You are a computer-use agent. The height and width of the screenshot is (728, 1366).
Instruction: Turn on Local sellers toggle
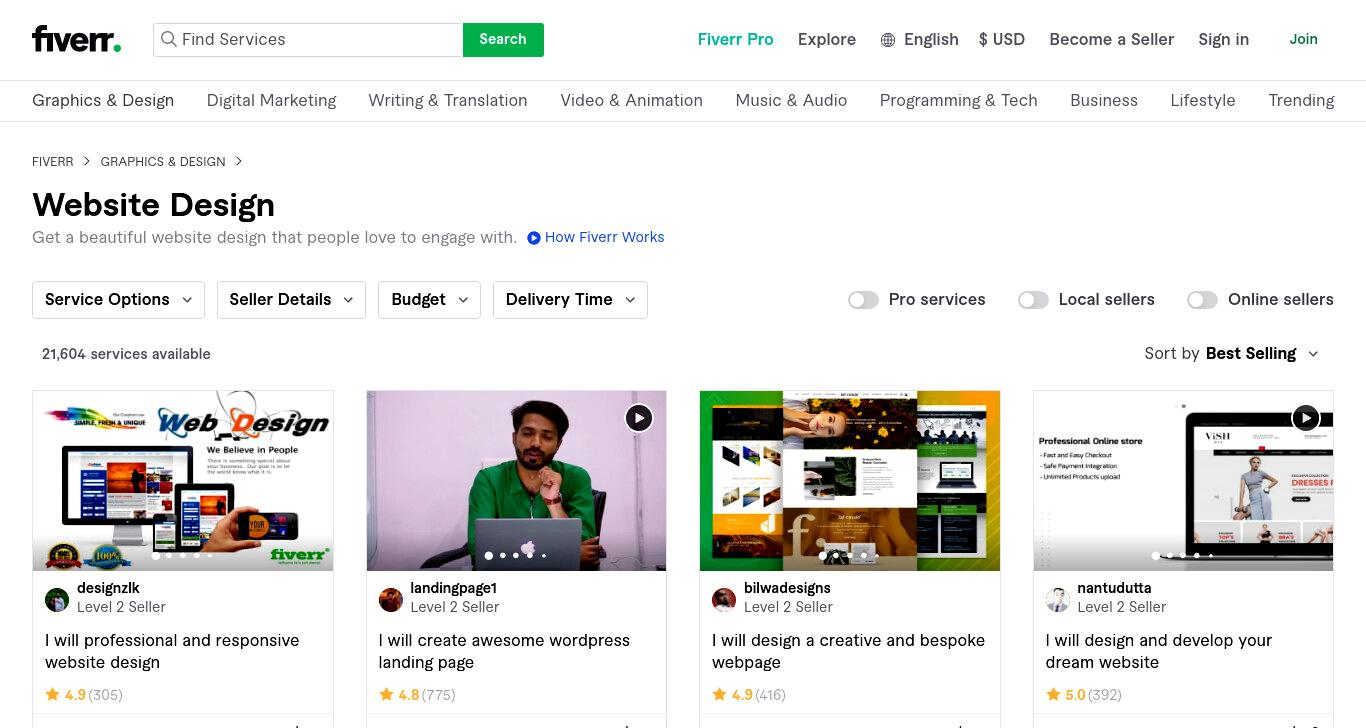click(x=1033, y=300)
